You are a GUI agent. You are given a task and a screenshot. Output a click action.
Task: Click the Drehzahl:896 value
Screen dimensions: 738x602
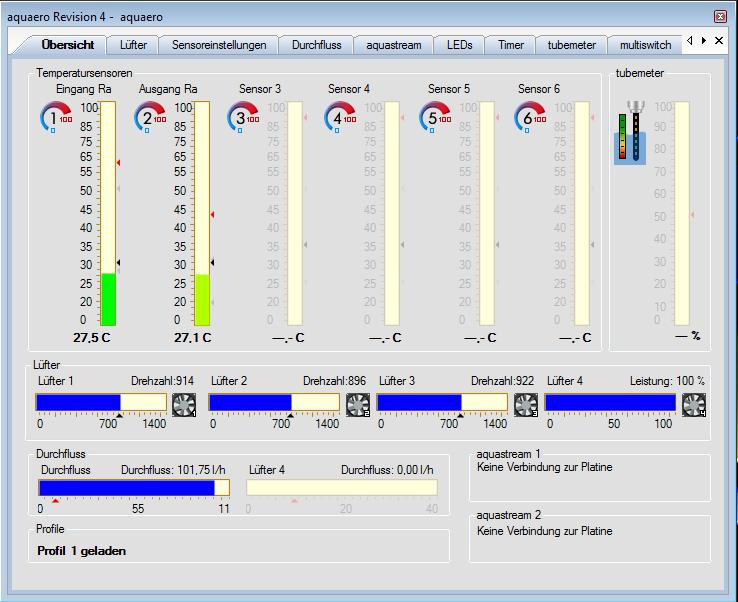click(335, 381)
